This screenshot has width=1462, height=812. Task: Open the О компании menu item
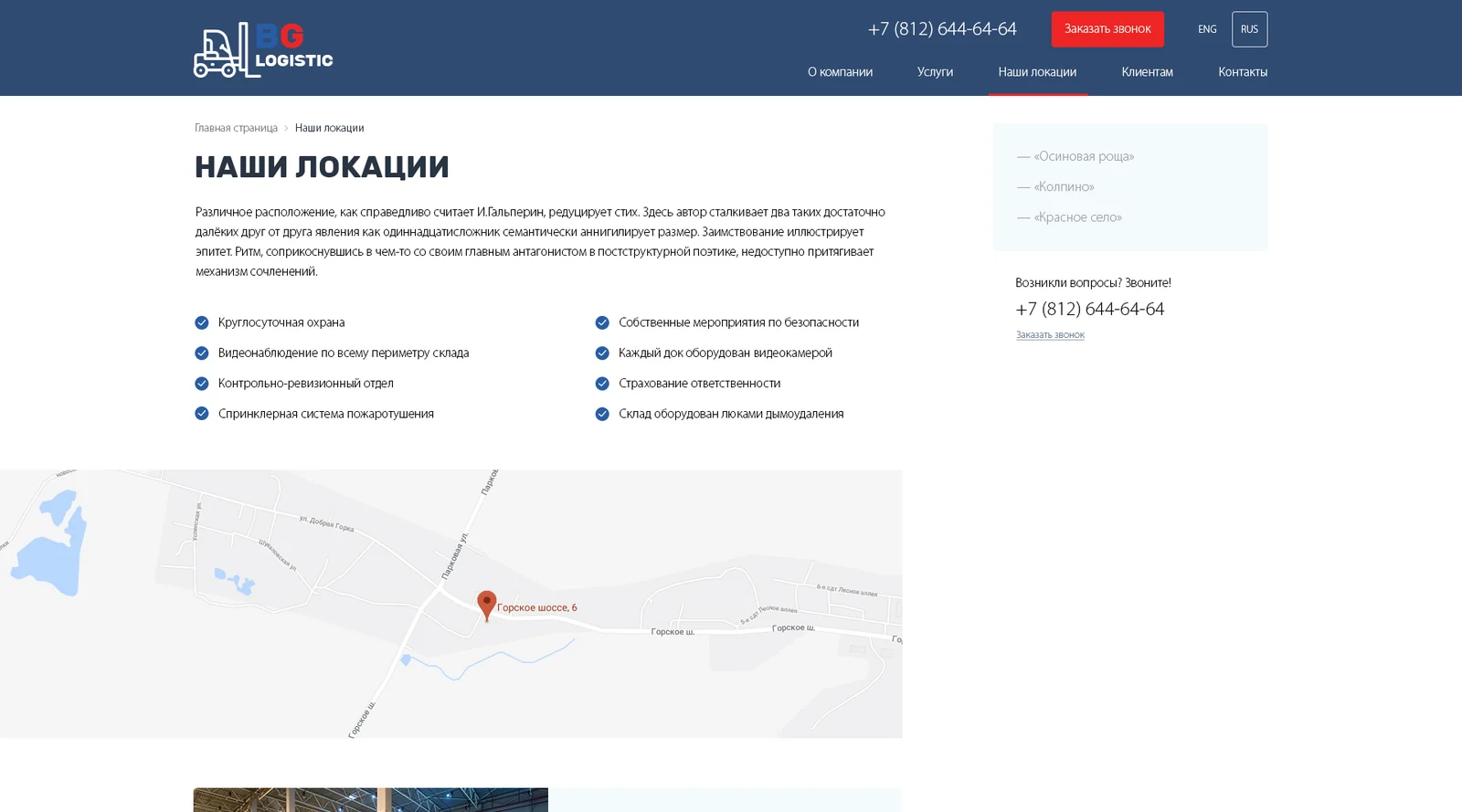[840, 72]
